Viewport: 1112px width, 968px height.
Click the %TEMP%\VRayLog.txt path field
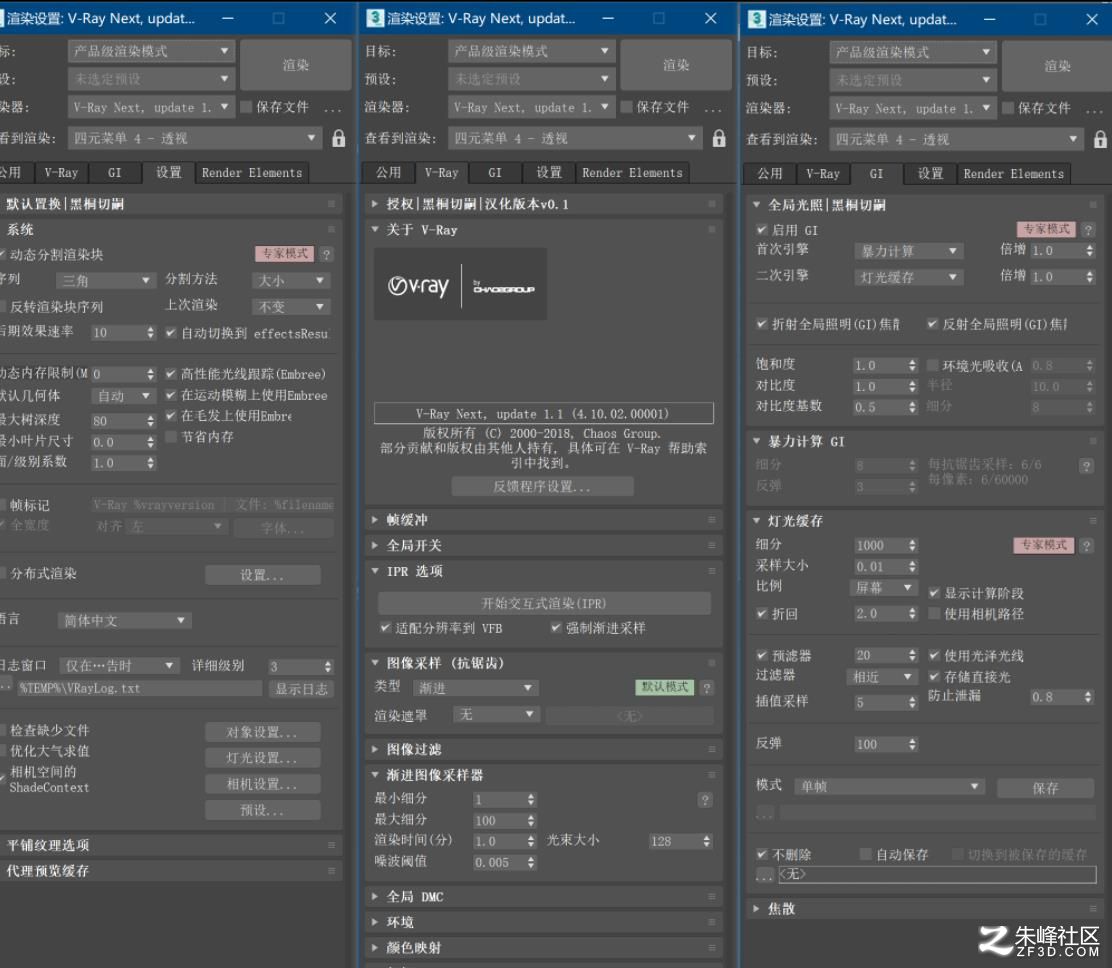click(x=140, y=688)
